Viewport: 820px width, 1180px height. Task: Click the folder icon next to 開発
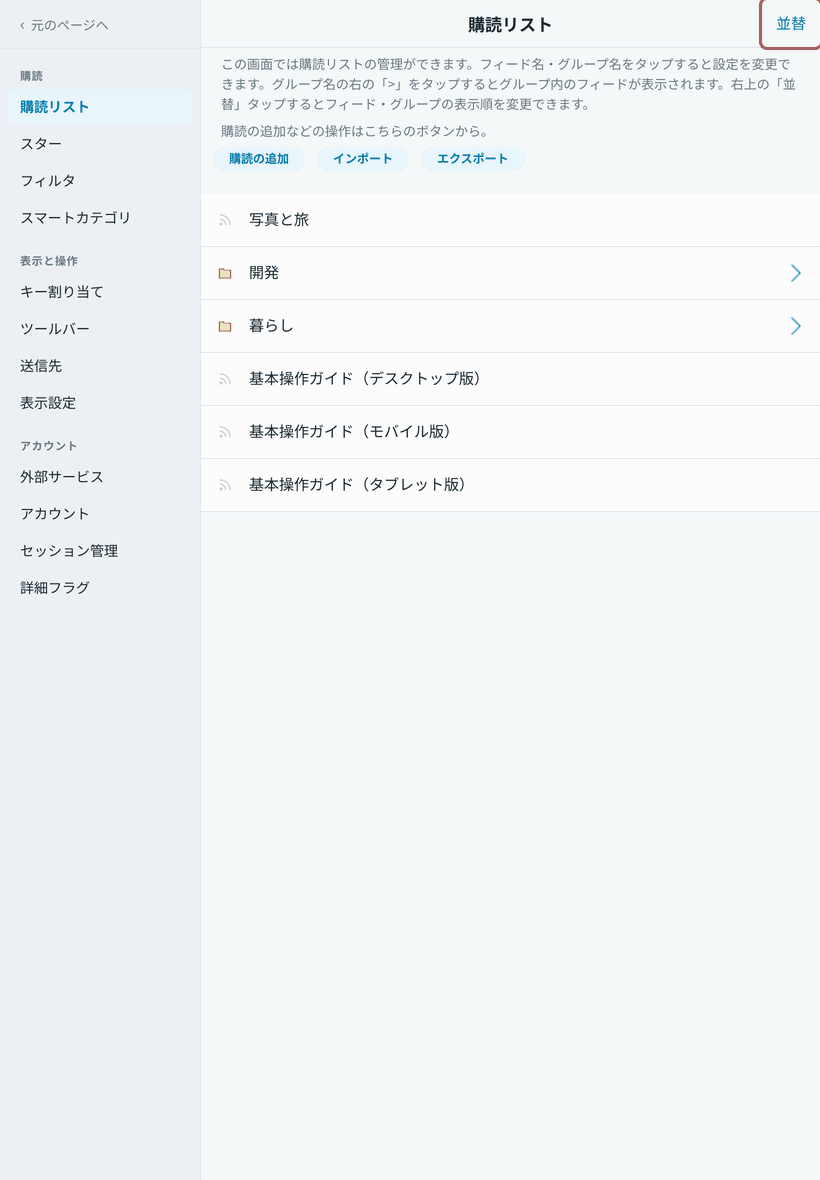[224, 273]
